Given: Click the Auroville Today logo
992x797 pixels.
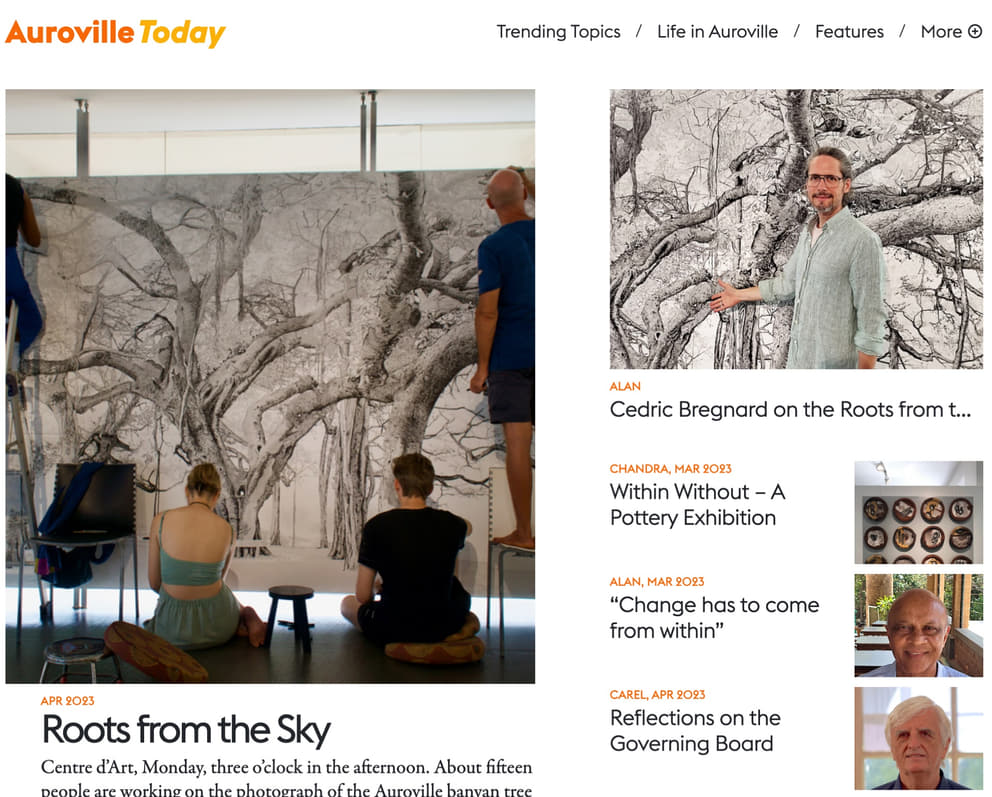Looking at the screenshot, I should tap(115, 33).
